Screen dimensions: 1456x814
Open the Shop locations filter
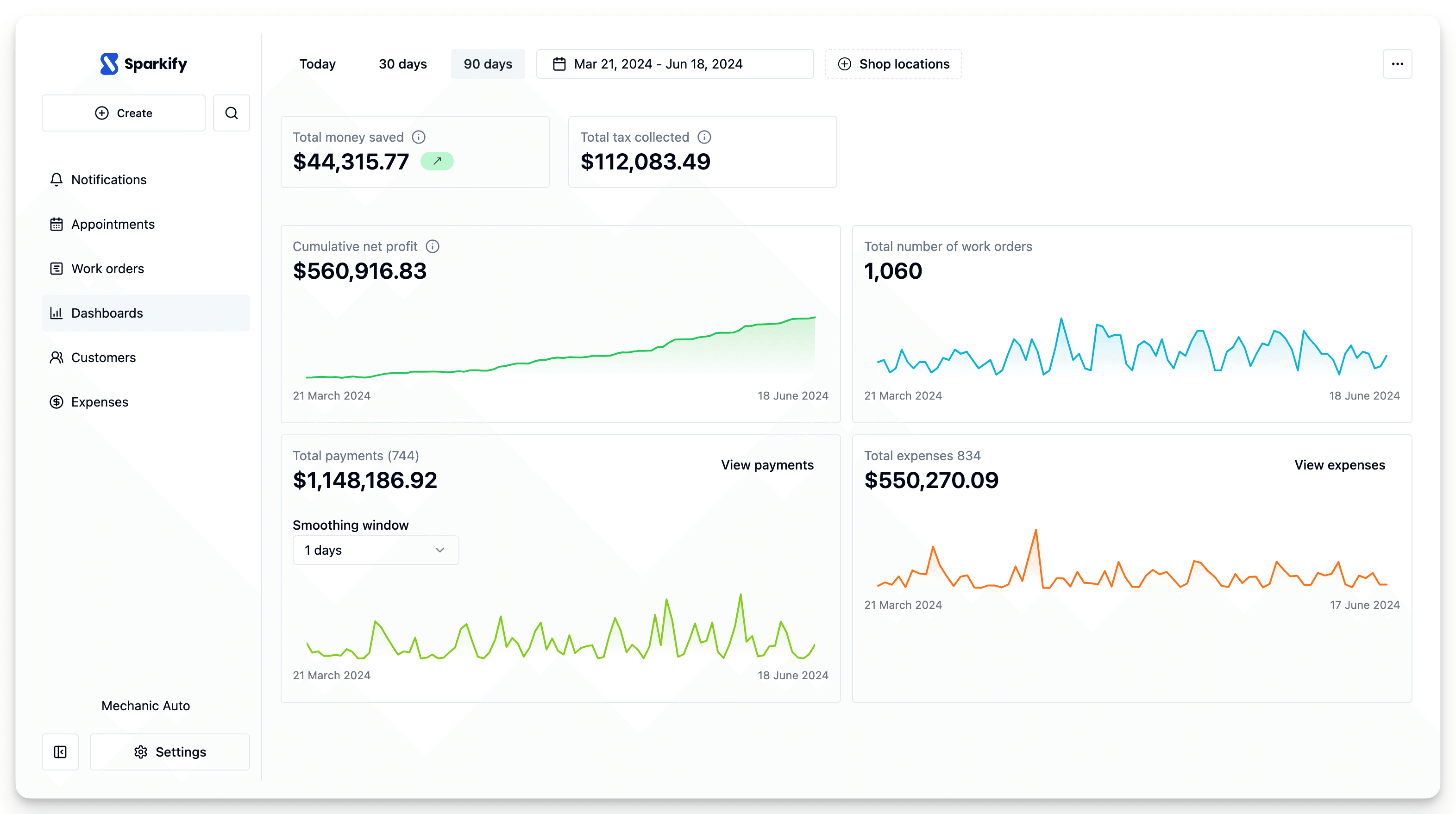(x=893, y=64)
